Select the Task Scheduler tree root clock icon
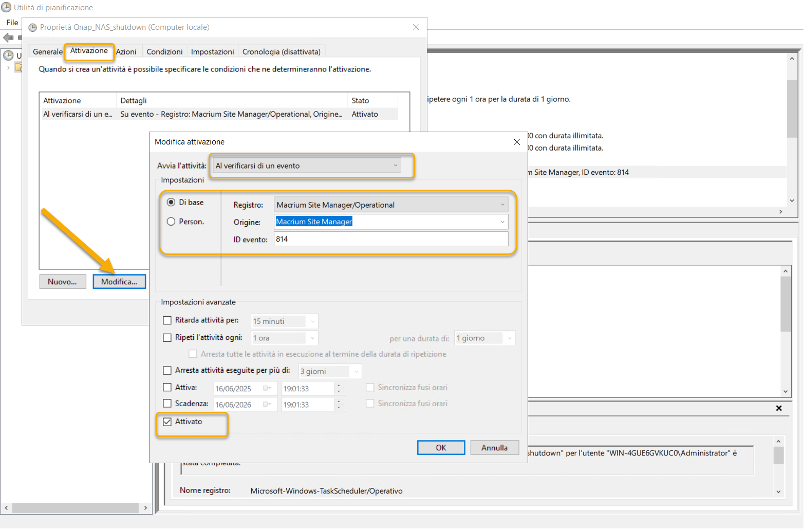The width and height of the screenshot is (805, 530). point(9,55)
